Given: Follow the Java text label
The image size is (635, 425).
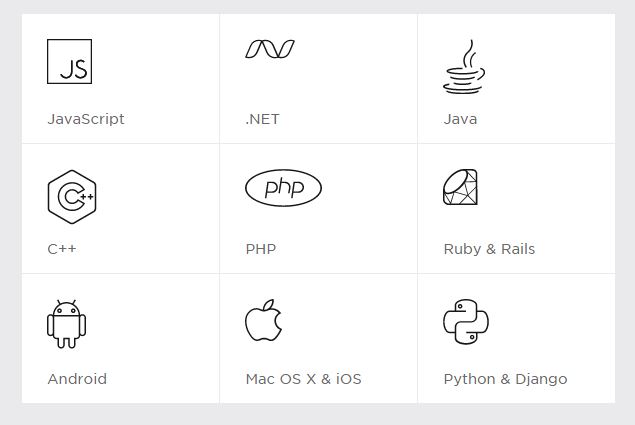Looking at the screenshot, I should coord(460,119).
